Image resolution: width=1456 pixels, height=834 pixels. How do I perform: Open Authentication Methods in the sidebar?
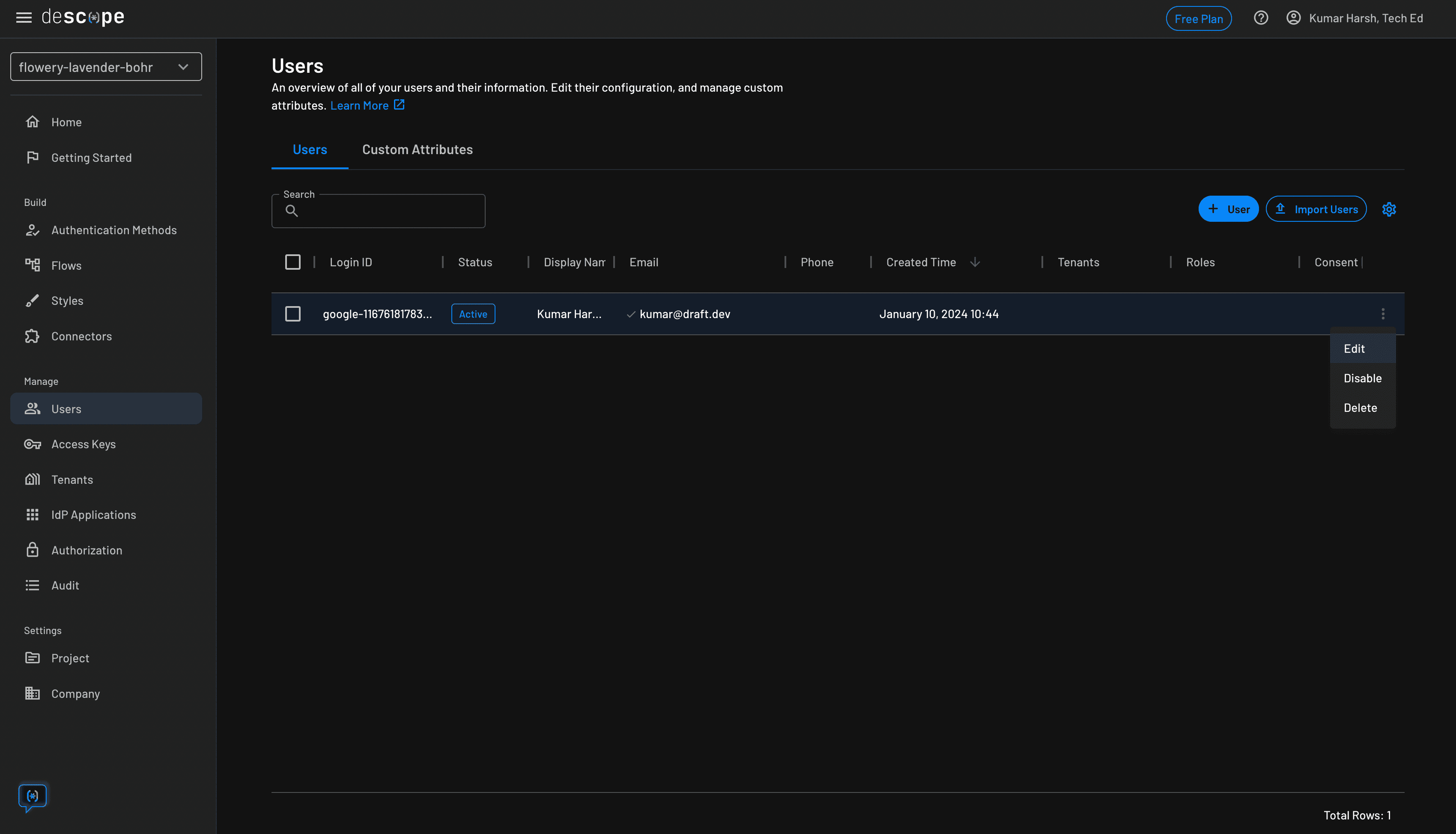coord(113,230)
